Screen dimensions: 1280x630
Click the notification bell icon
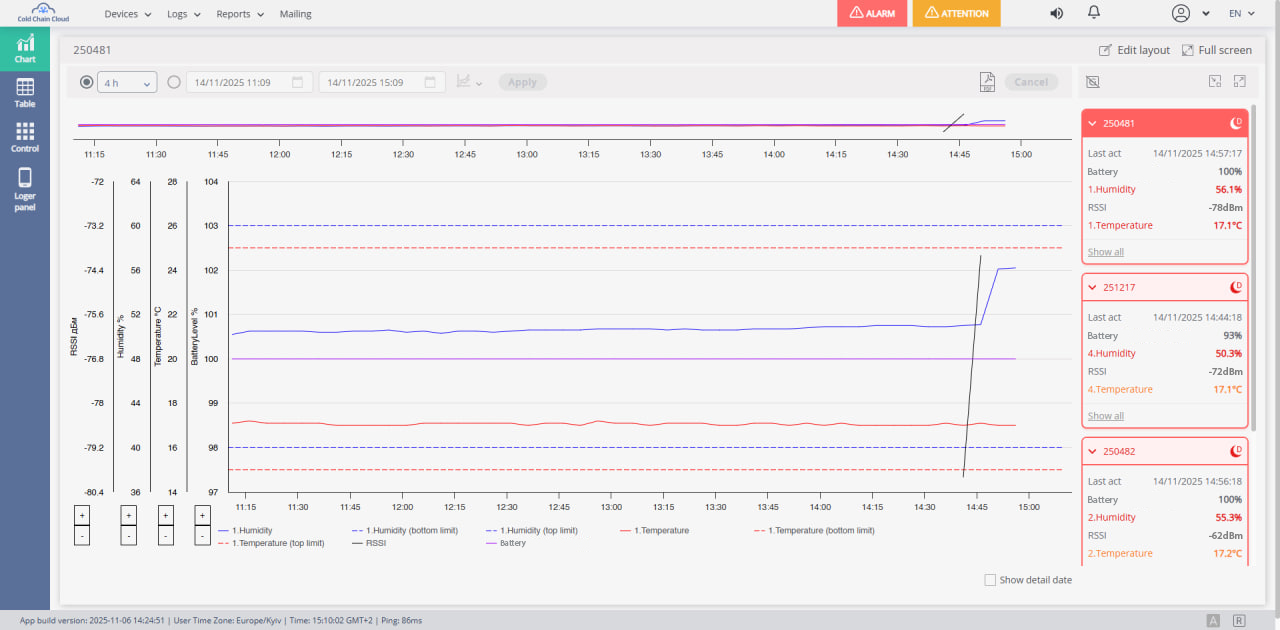[x=1093, y=13]
